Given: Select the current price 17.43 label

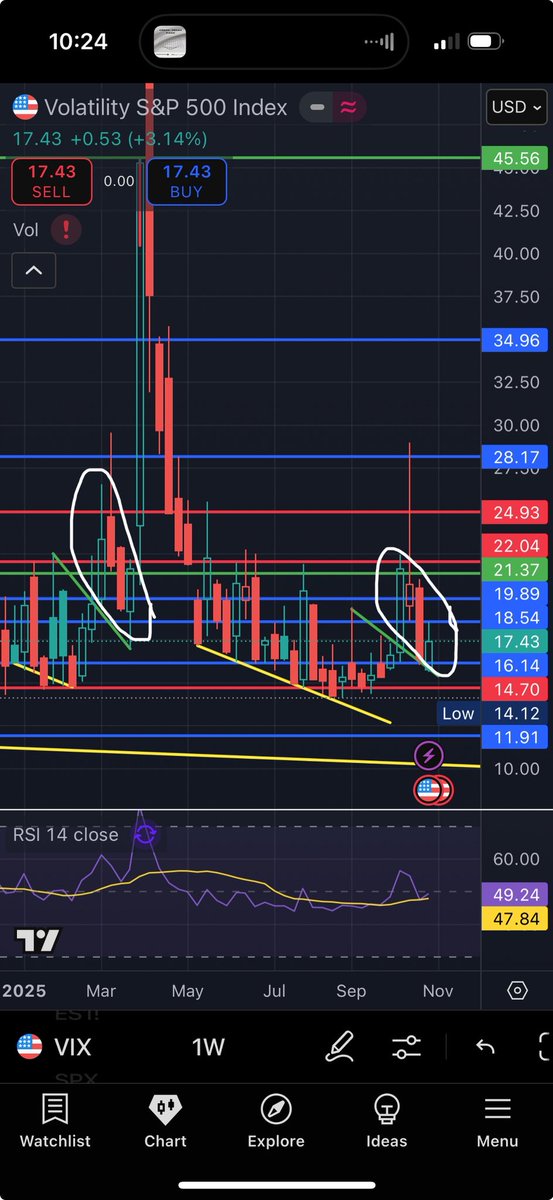Looking at the screenshot, I should coord(513,642).
